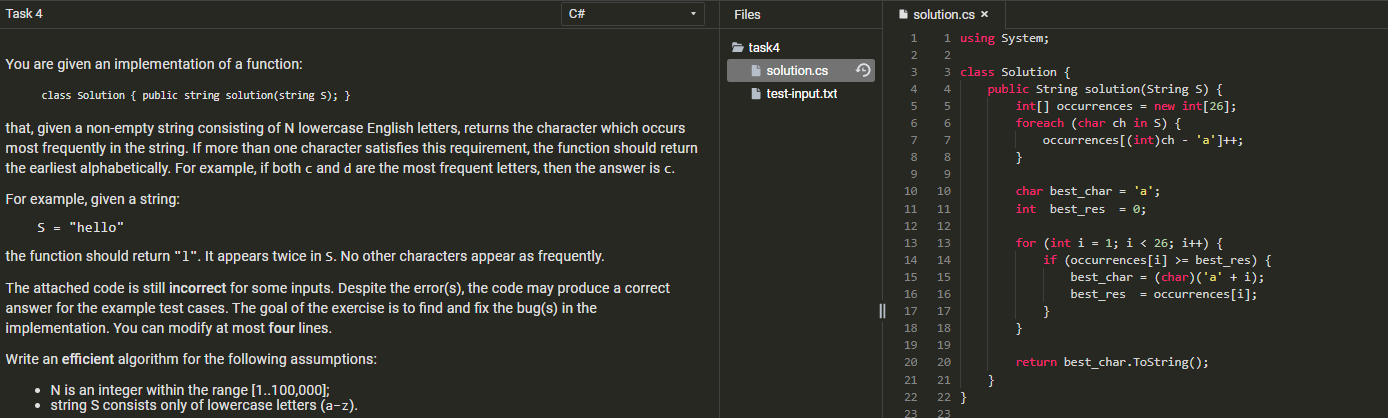This screenshot has width=1388, height=418.
Task: Click the solution.cs file icon in tree
Action: tap(758, 71)
